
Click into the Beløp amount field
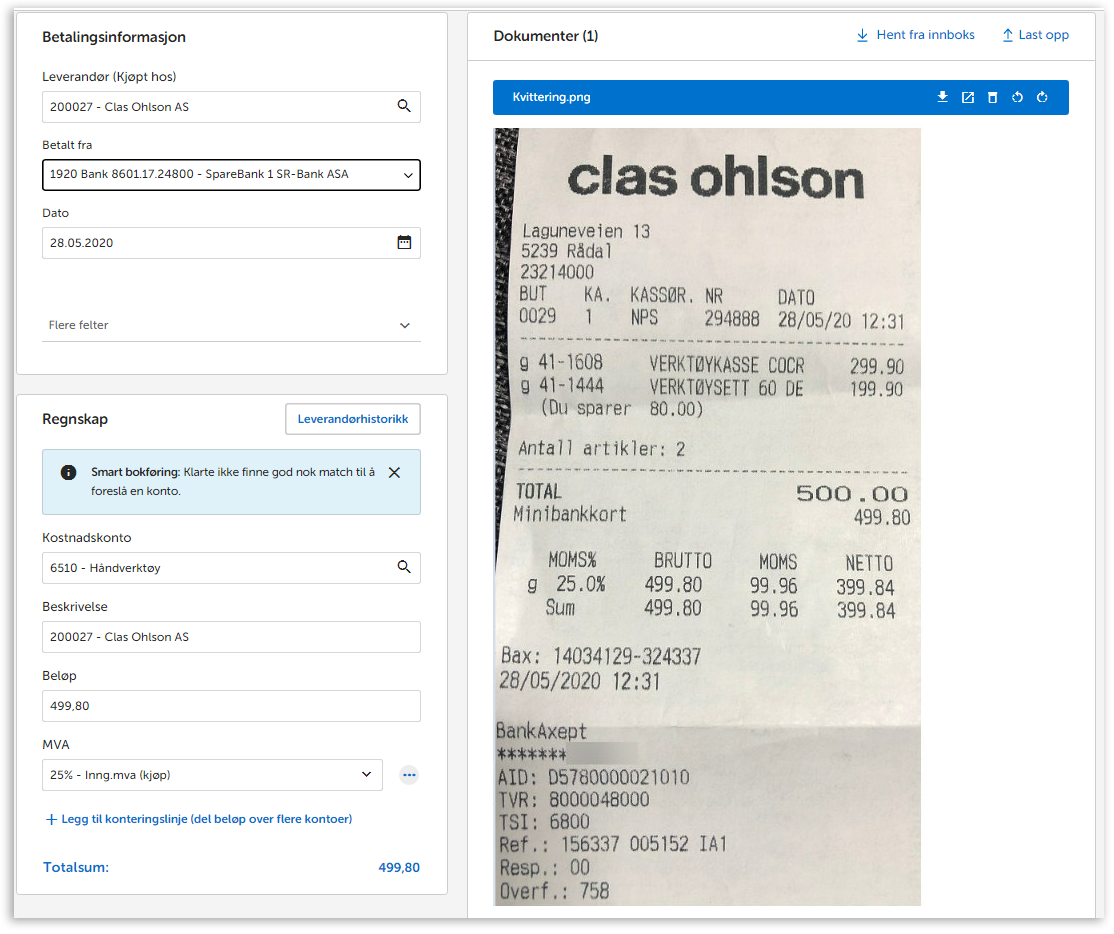point(231,706)
